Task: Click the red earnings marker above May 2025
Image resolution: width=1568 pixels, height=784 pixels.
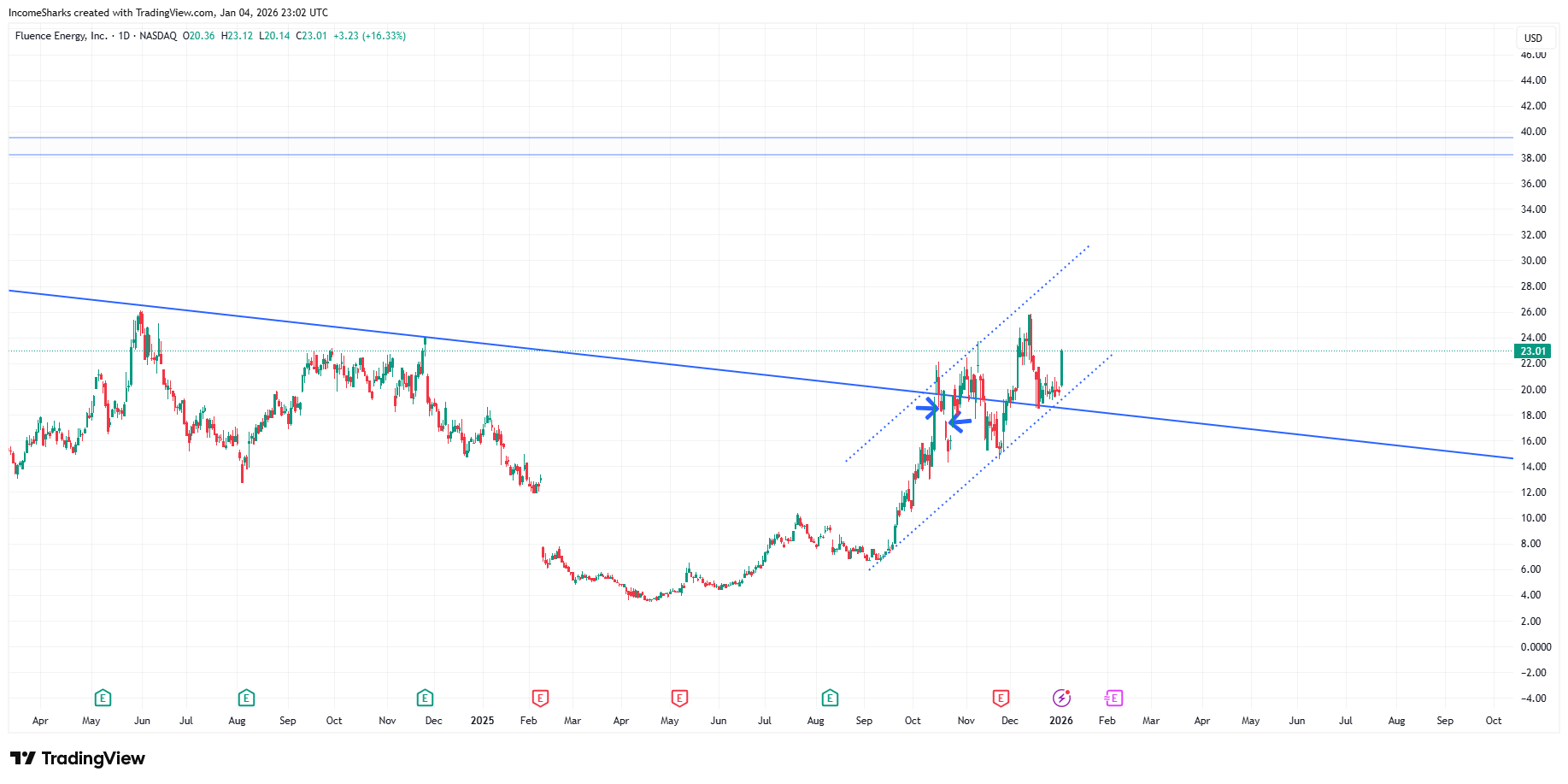Action: click(x=679, y=699)
